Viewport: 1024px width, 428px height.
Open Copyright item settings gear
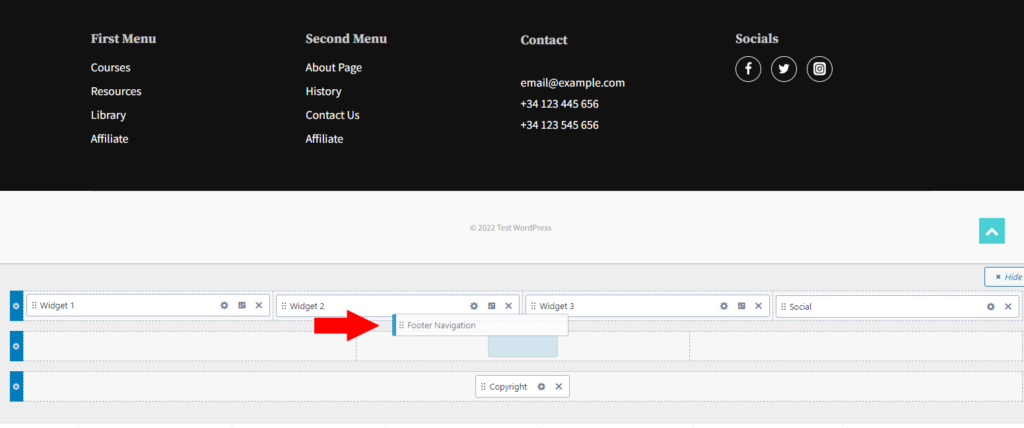(541, 386)
